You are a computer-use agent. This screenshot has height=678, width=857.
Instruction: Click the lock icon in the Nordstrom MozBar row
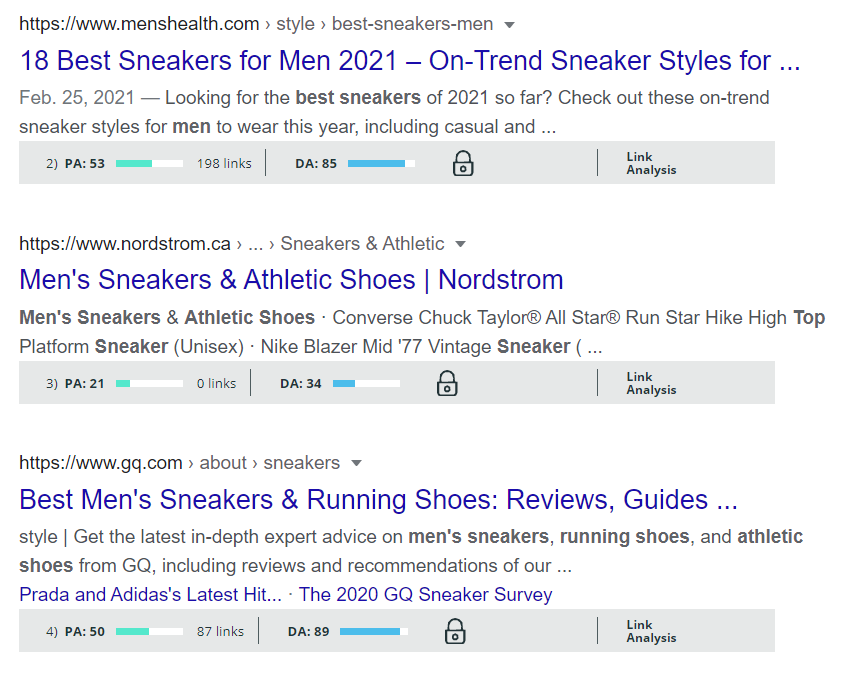(x=447, y=383)
